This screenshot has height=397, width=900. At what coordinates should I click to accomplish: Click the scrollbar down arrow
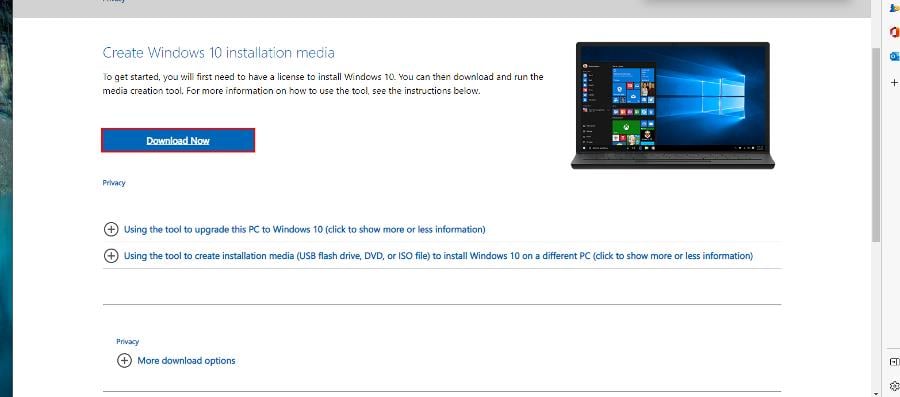(x=876, y=393)
